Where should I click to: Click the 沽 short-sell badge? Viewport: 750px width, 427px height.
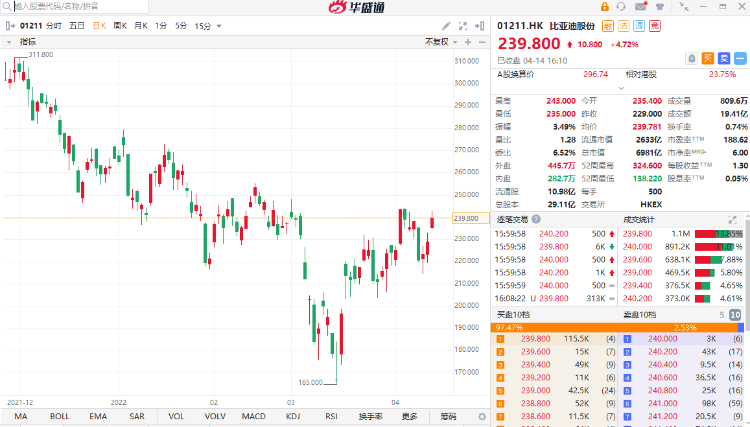tap(623, 26)
